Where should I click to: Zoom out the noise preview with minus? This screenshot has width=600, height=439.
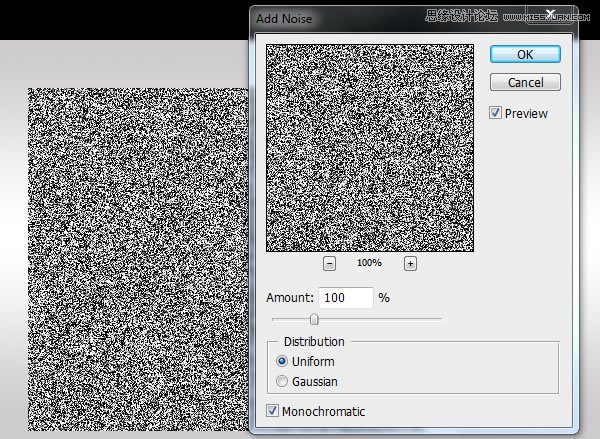click(329, 264)
